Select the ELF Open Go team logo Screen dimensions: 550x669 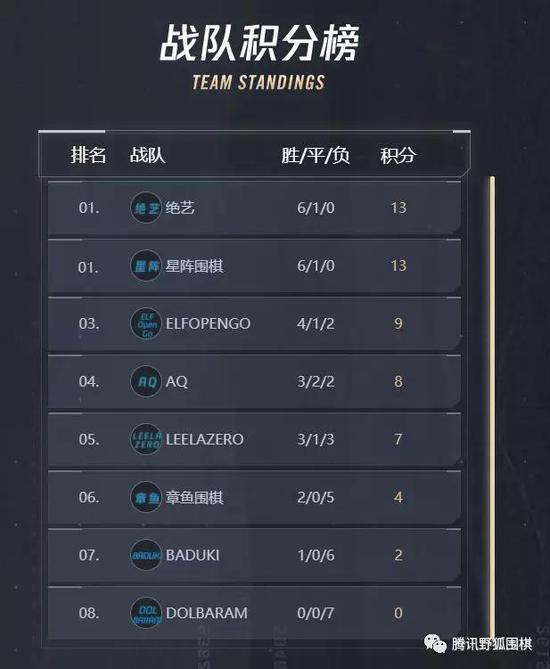click(x=146, y=323)
